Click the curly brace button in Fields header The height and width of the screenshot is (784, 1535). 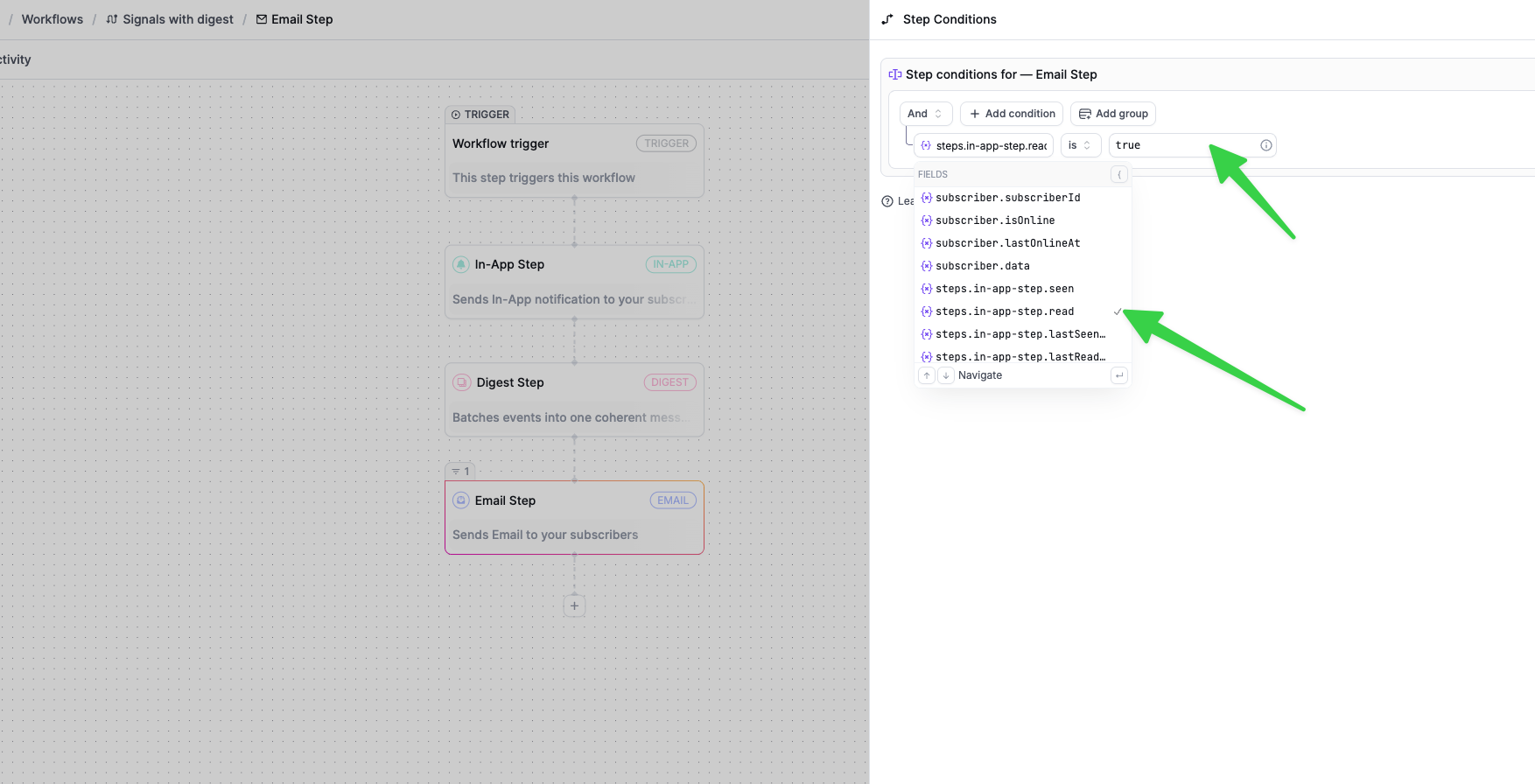(1118, 174)
